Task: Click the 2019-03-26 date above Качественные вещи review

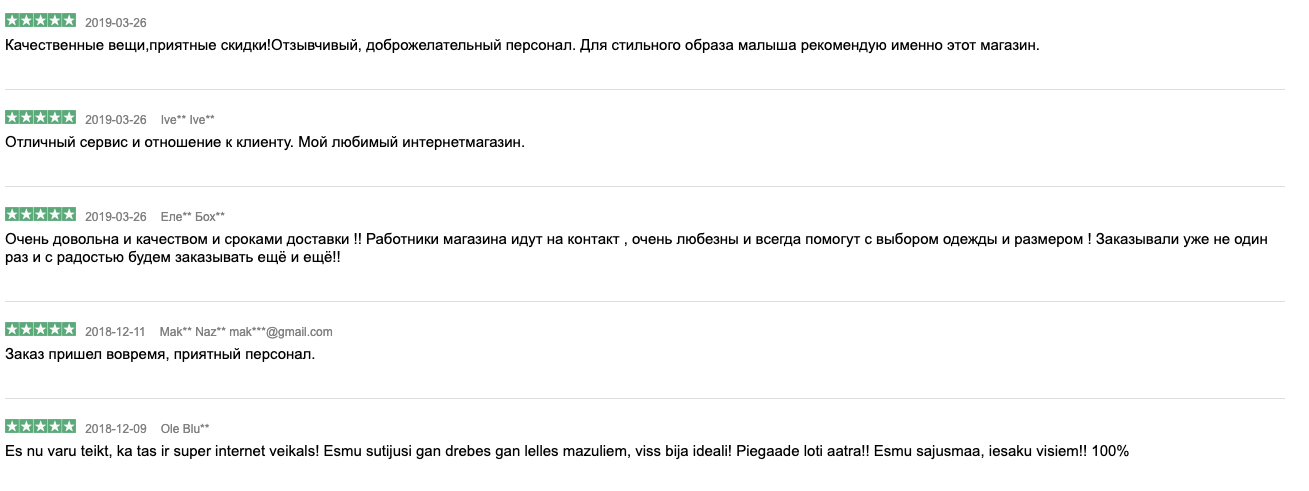Action: (x=116, y=22)
